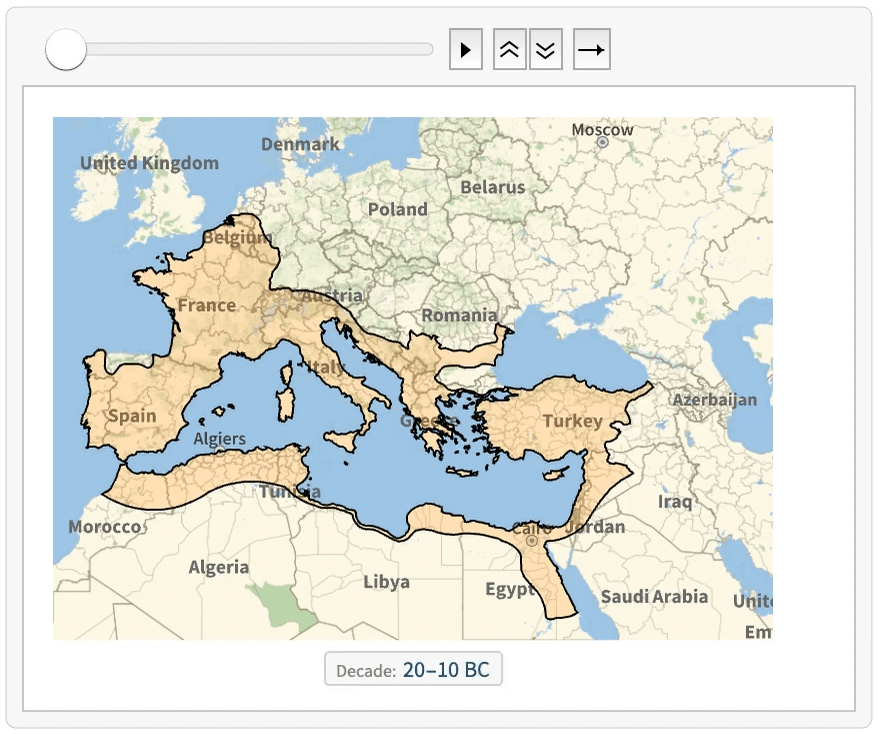The width and height of the screenshot is (880, 734).
Task: Click the Iraq label on the map
Action: pyautogui.click(x=675, y=501)
